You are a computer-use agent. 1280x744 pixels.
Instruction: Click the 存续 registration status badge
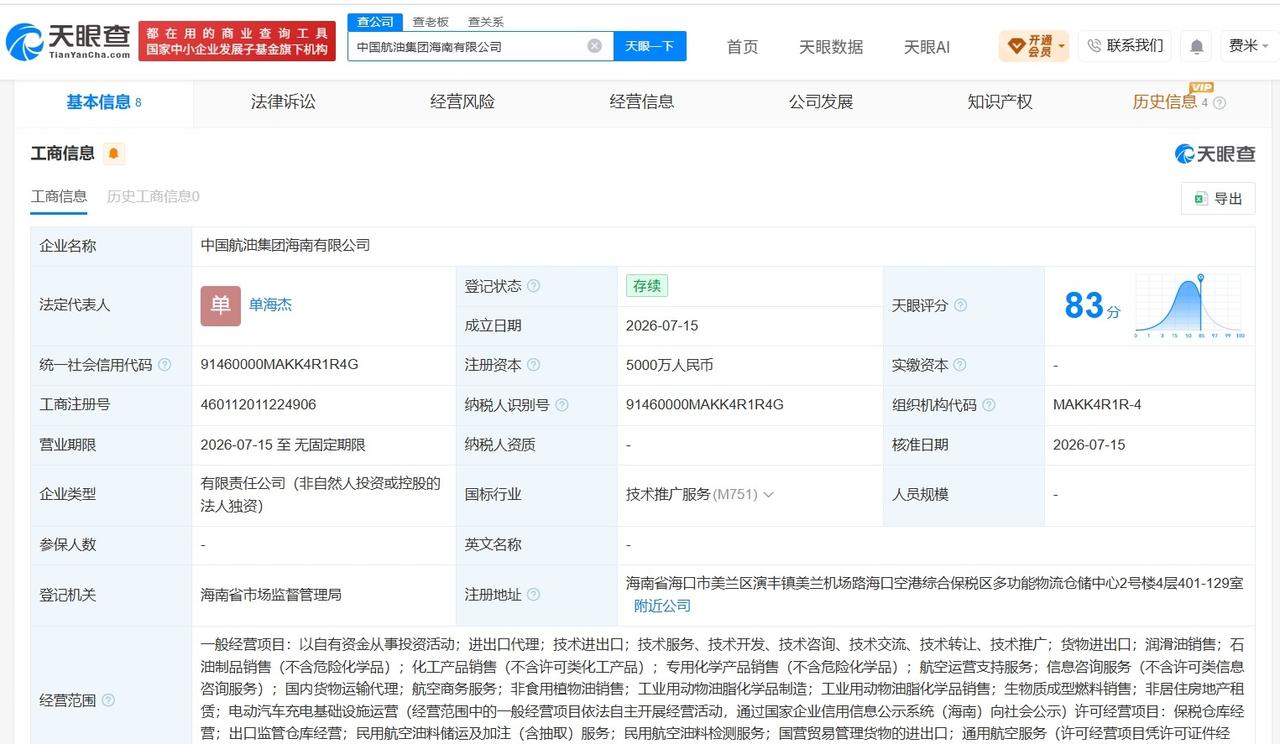click(647, 286)
